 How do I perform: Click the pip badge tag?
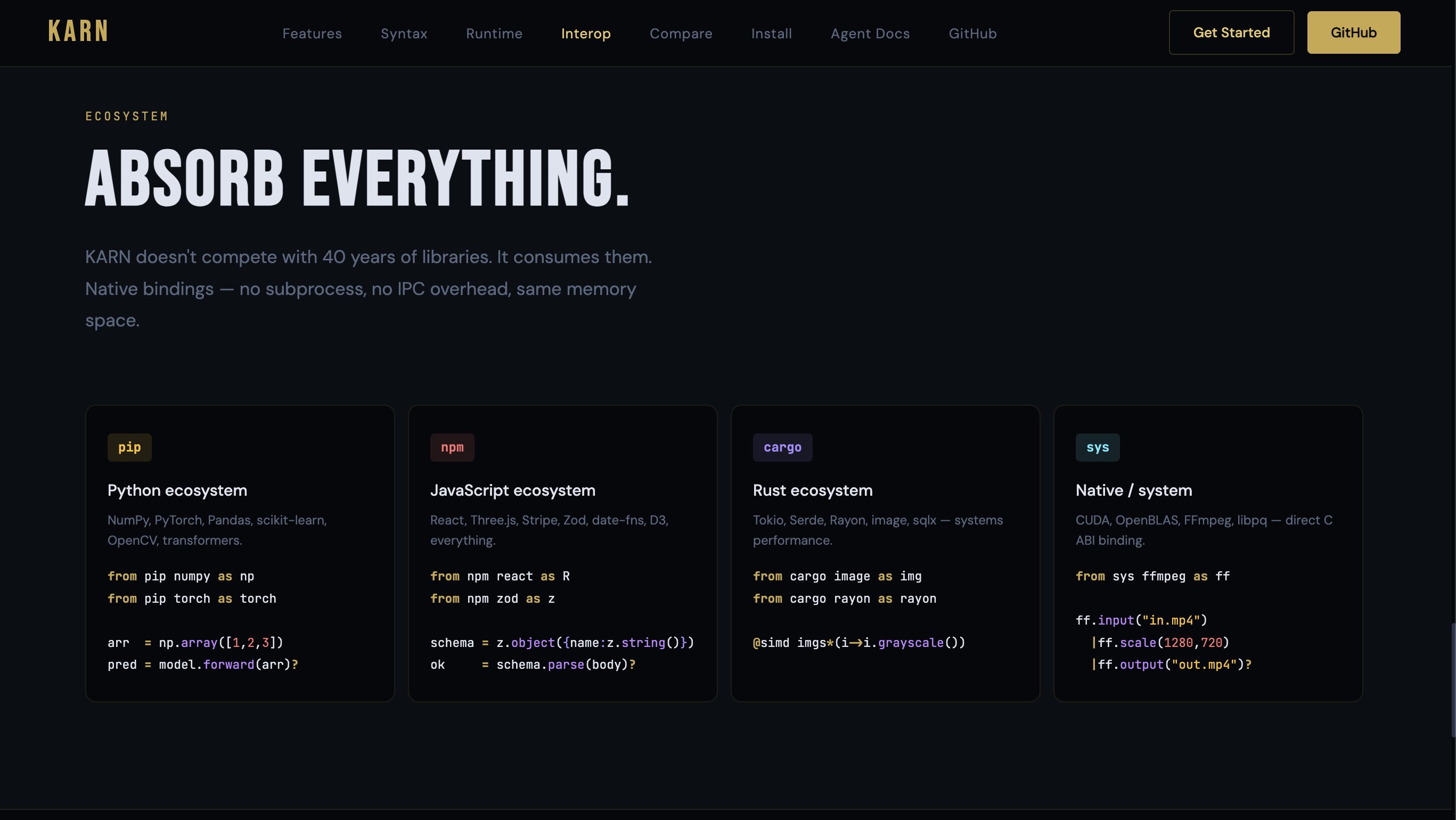click(x=129, y=447)
